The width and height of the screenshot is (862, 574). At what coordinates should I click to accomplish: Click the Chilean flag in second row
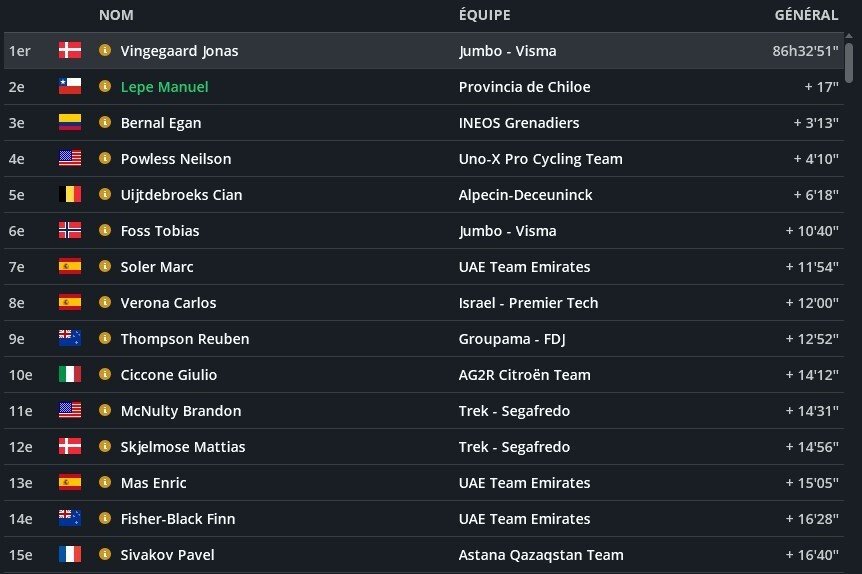click(70, 87)
